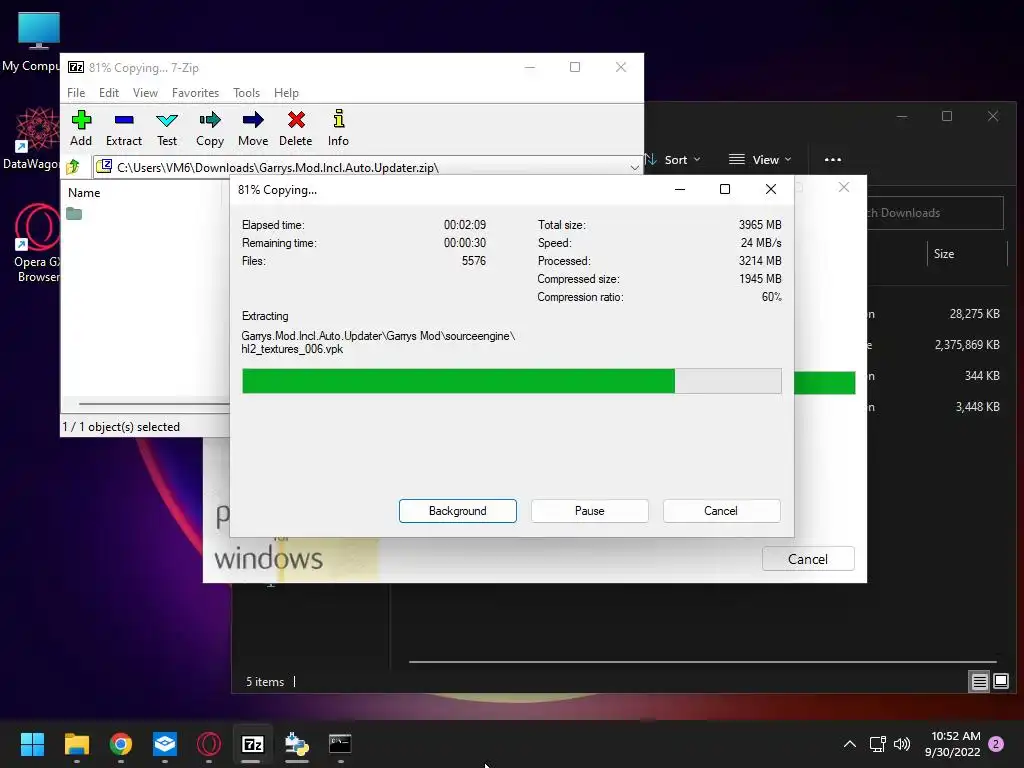Open My Computer desktop icon

(x=33, y=42)
